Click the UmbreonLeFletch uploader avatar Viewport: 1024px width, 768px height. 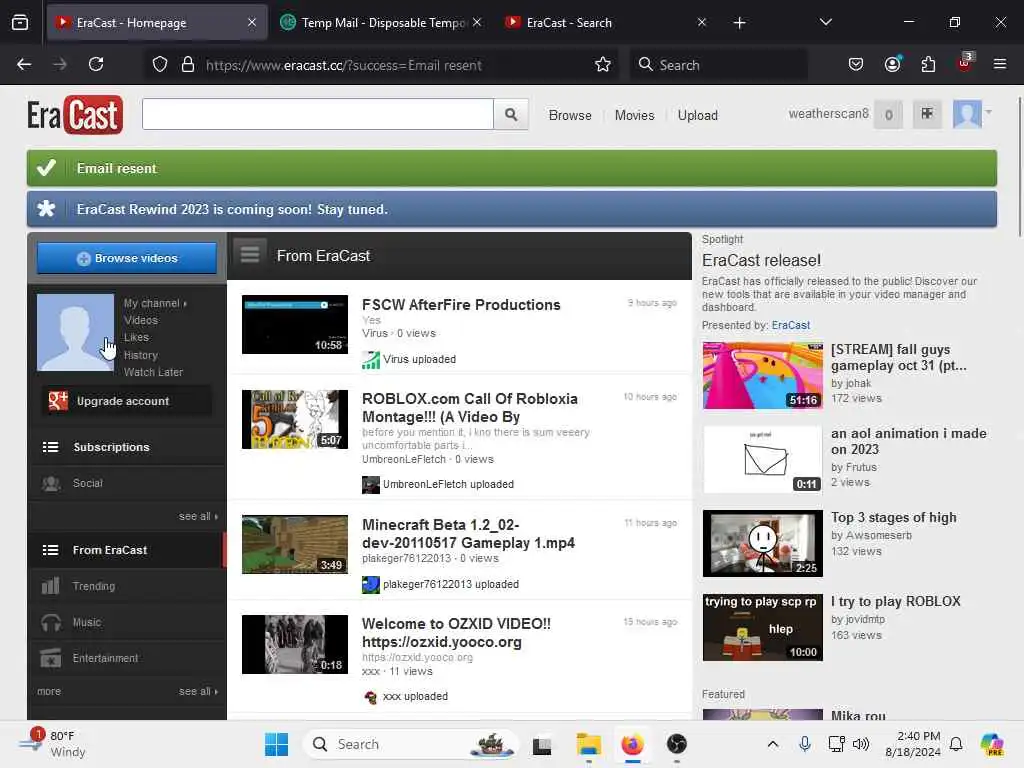(x=370, y=485)
